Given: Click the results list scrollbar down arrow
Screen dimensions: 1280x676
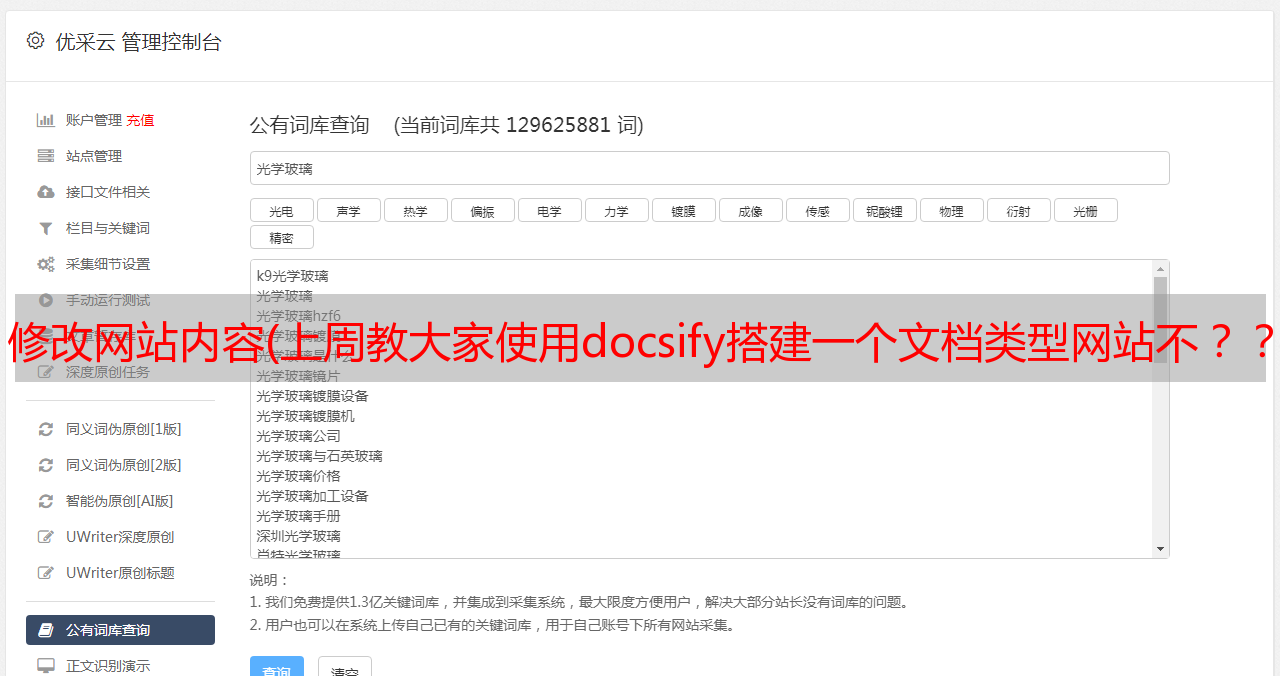Looking at the screenshot, I should coord(1160,549).
